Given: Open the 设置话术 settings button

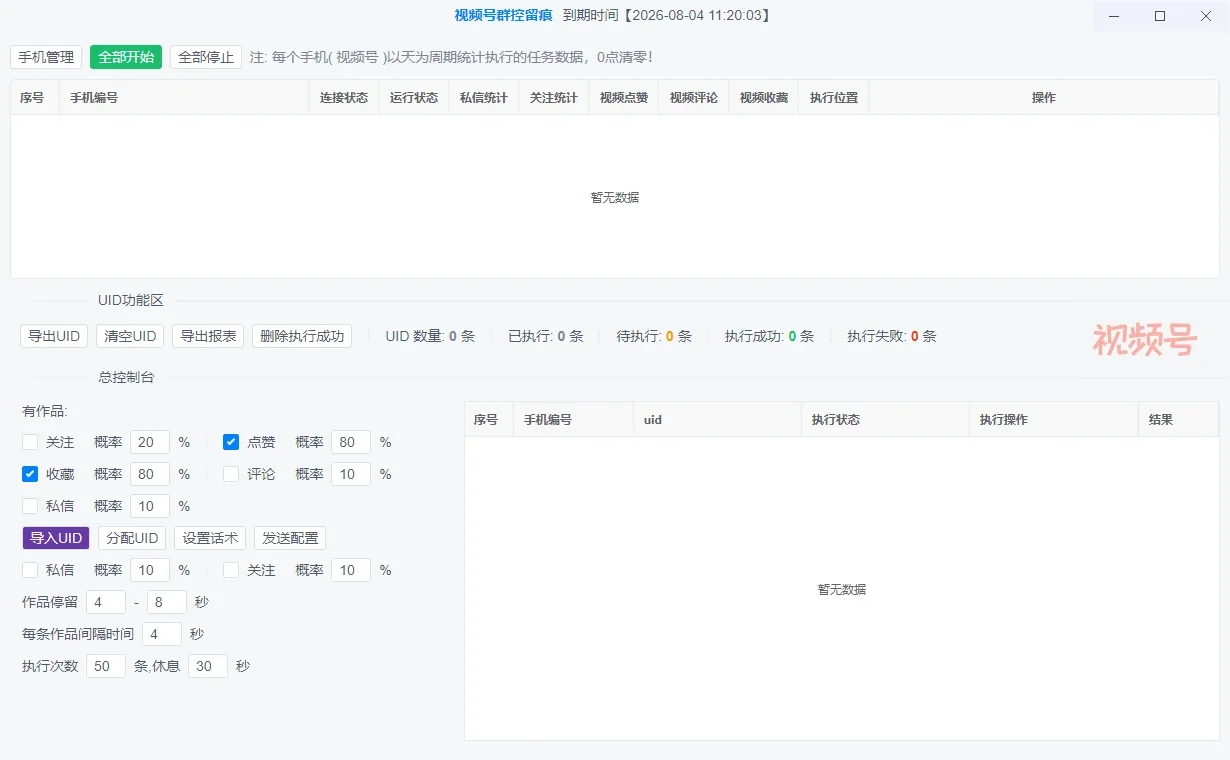Looking at the screenshot, I should tap(210, 538).
